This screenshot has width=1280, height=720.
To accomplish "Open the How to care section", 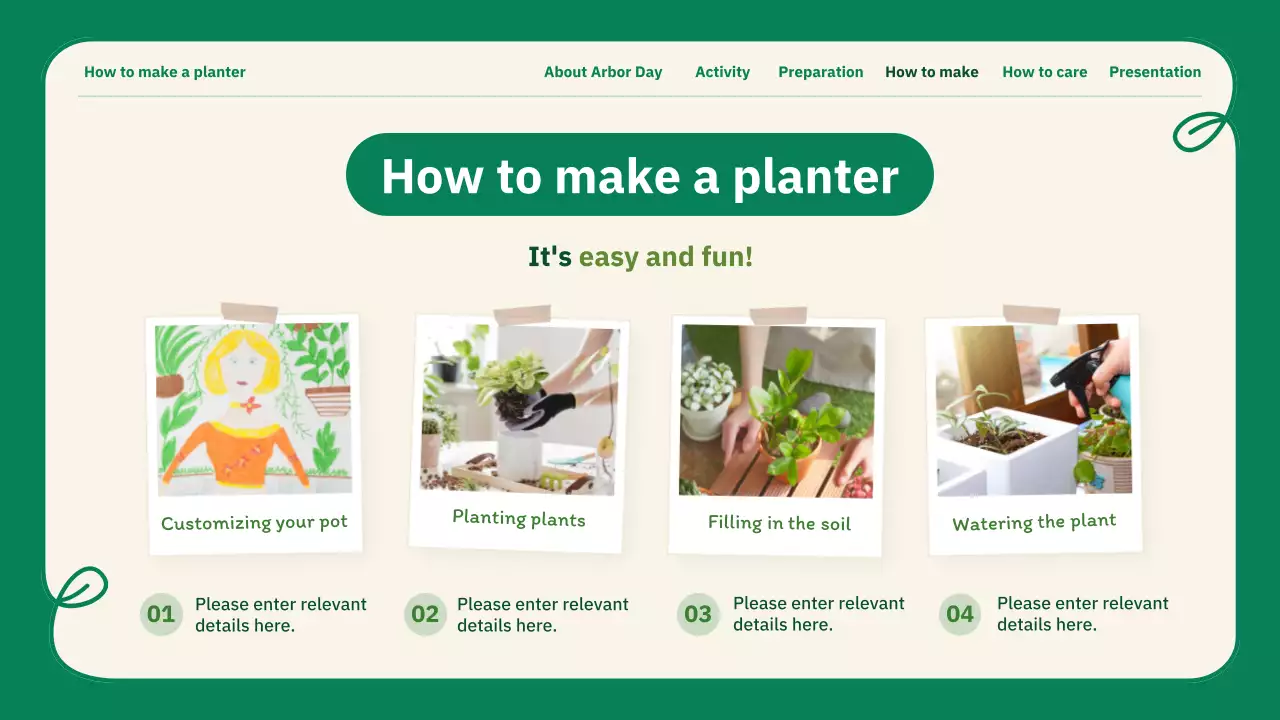I will (x=1045, y=72).
